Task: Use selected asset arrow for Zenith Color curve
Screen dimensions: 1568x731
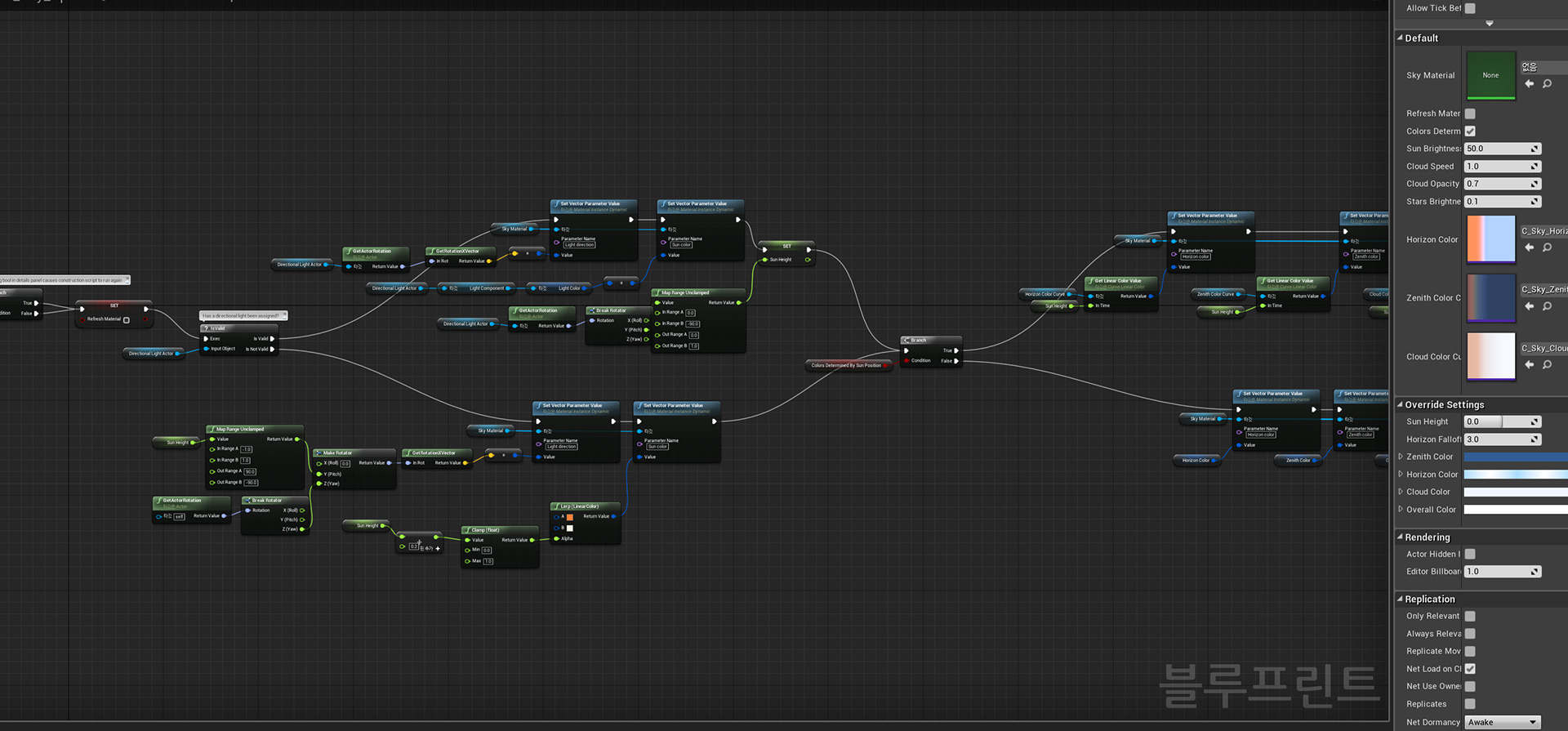Action: [x=1530, y=306]
